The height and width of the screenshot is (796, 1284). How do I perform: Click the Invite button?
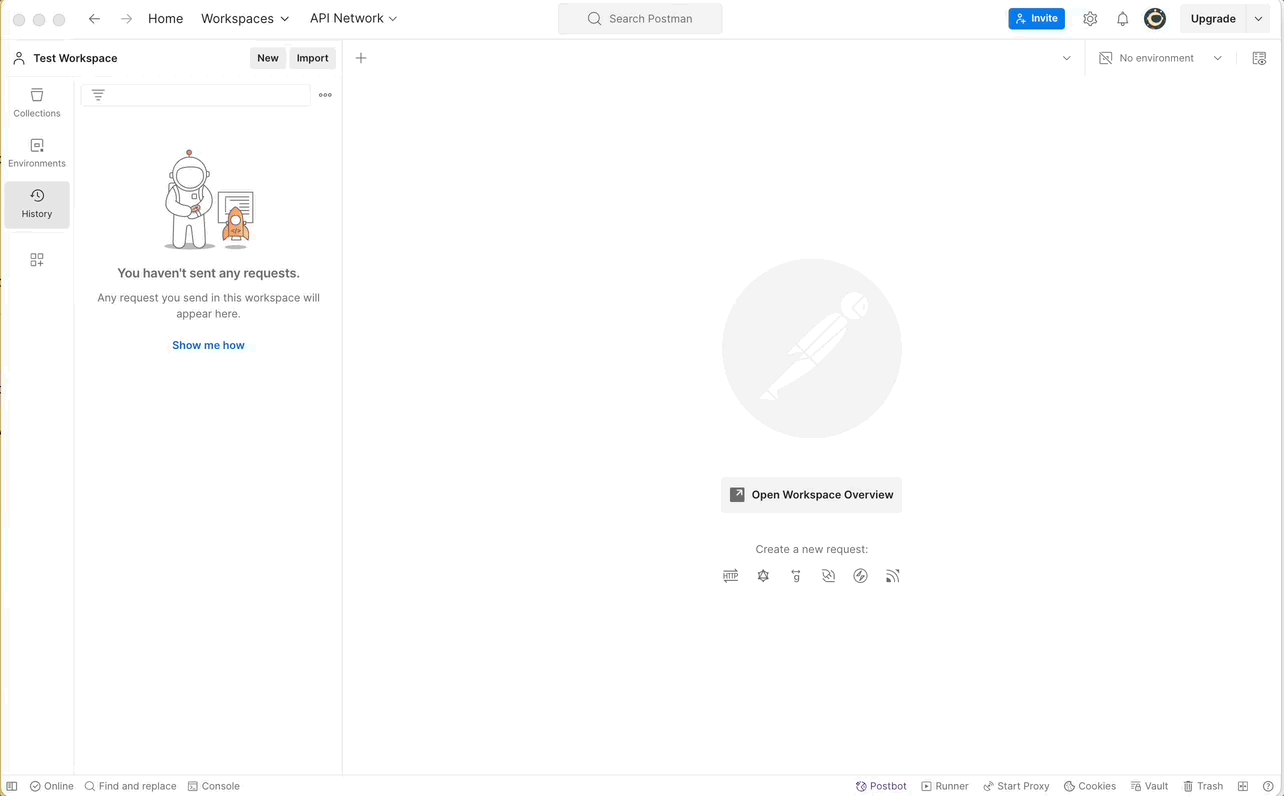pos(1036,19)
